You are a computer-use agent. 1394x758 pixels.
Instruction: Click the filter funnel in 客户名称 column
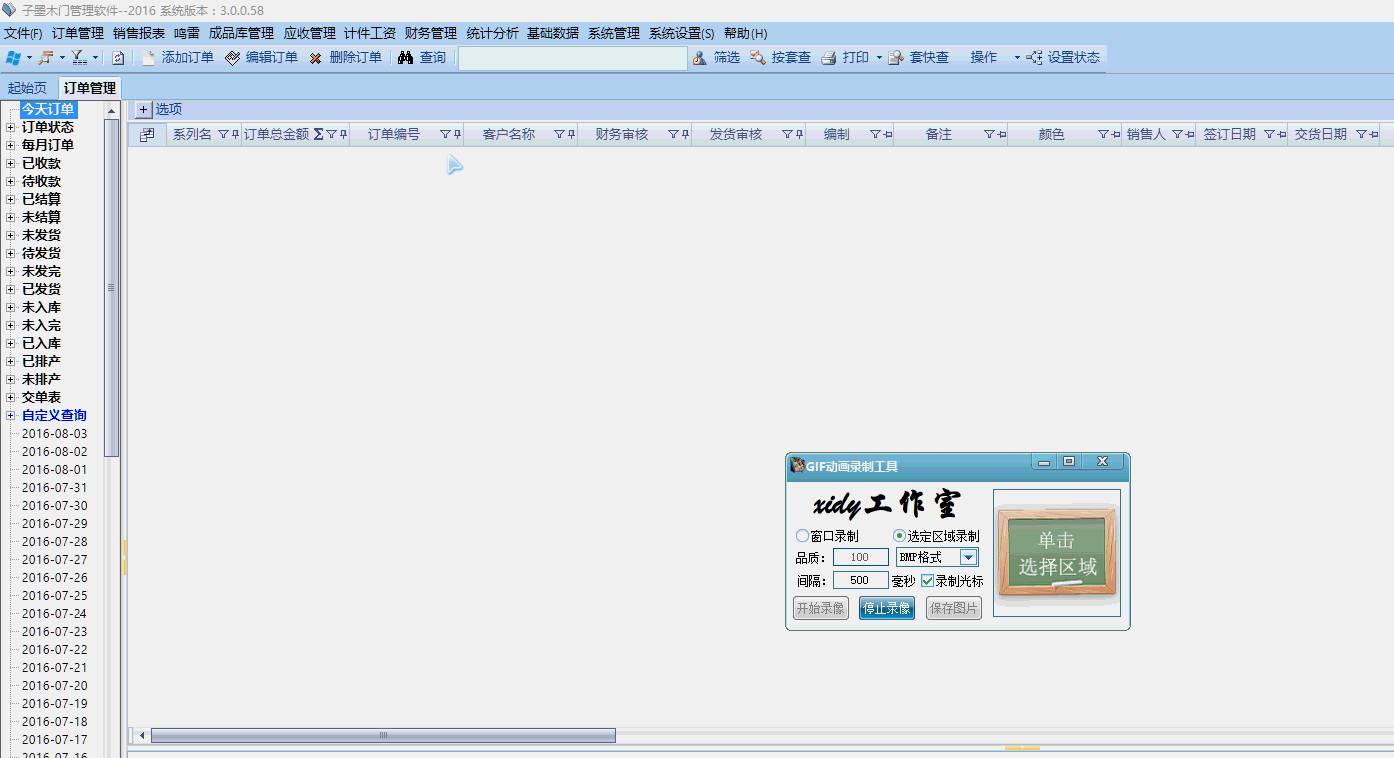[x=559, y=134]
